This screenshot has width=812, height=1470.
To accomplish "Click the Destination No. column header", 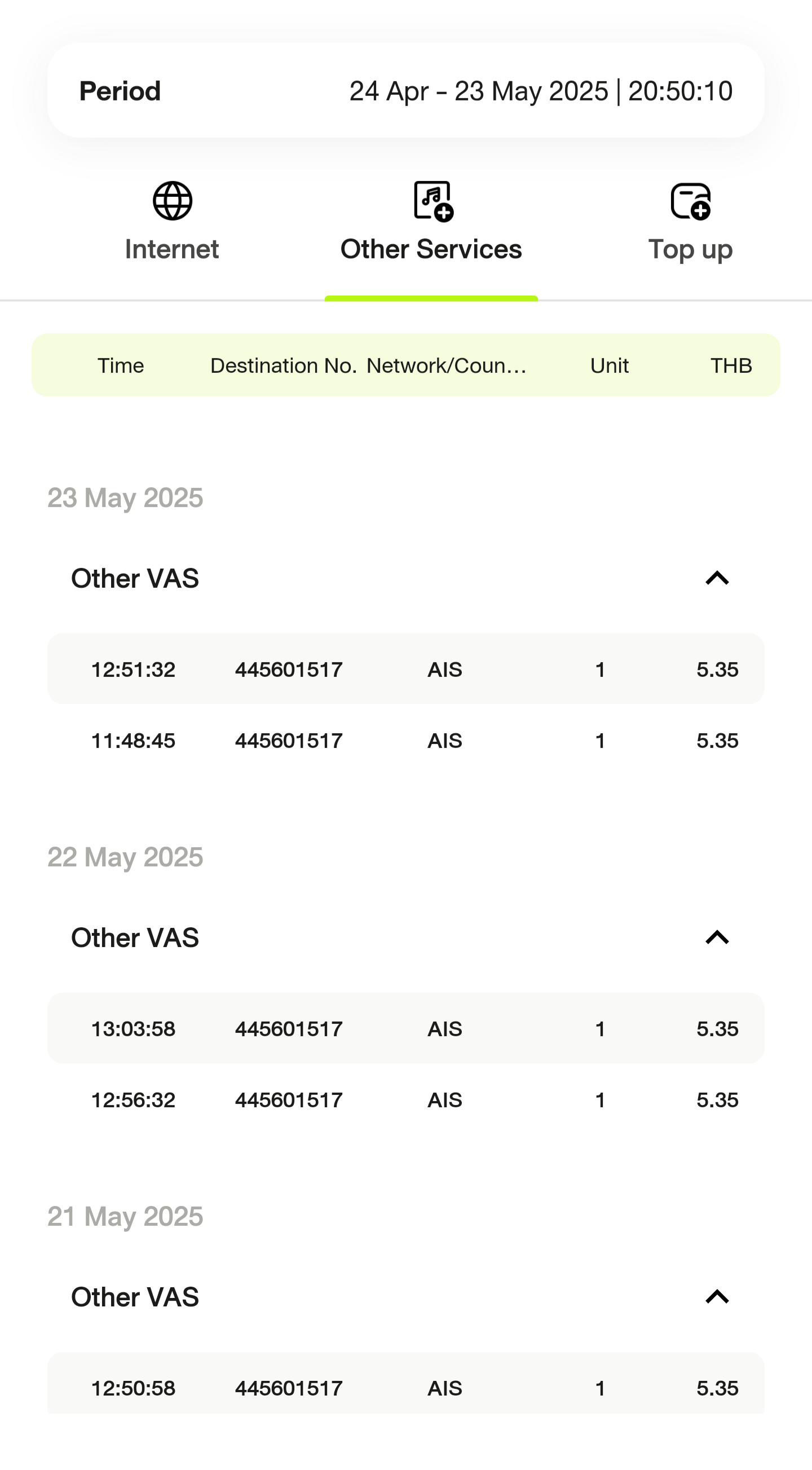I will pyautogui.click(x=284, y=365).
